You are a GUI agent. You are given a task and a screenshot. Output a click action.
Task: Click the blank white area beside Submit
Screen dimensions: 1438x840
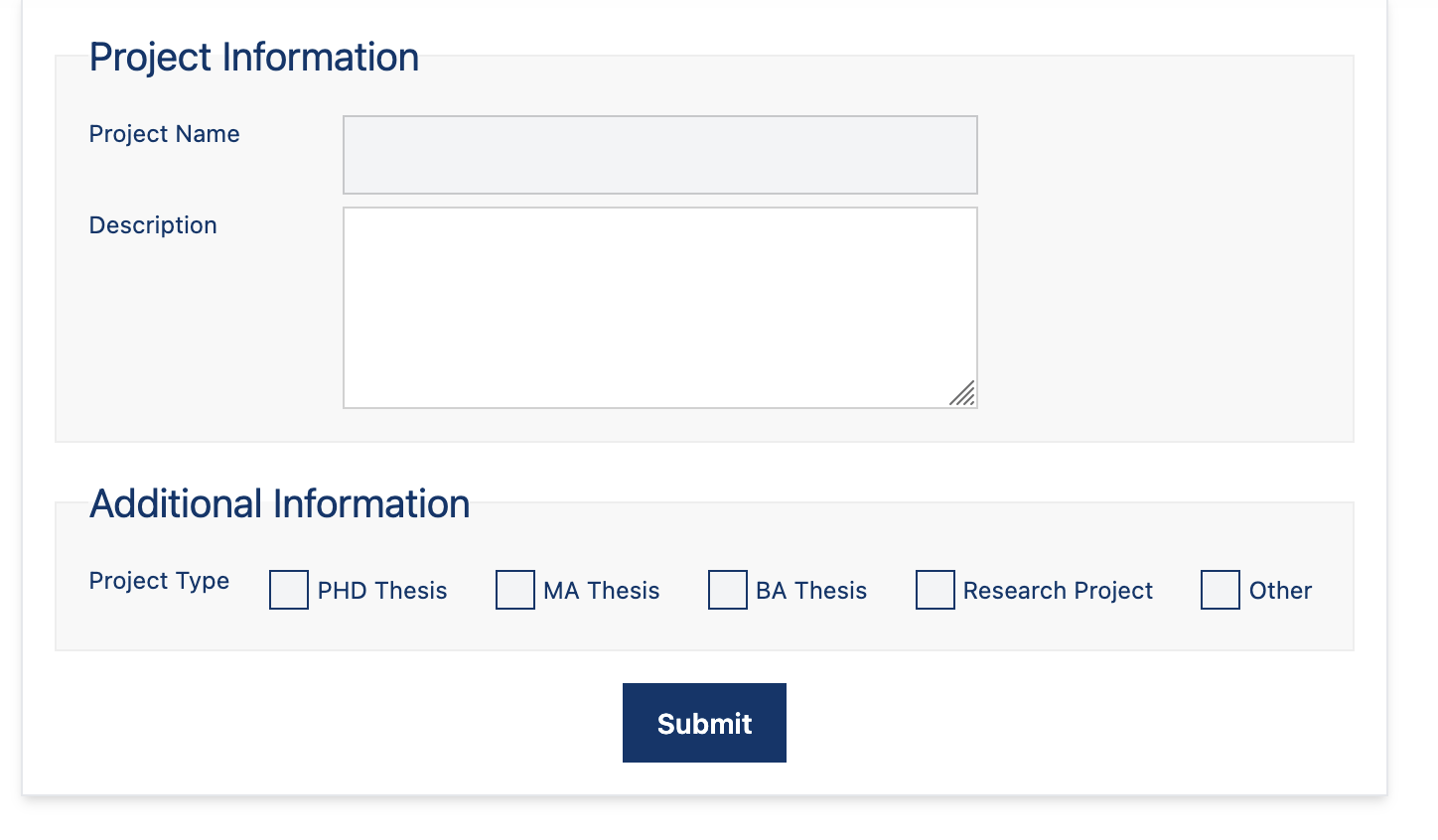993,723
